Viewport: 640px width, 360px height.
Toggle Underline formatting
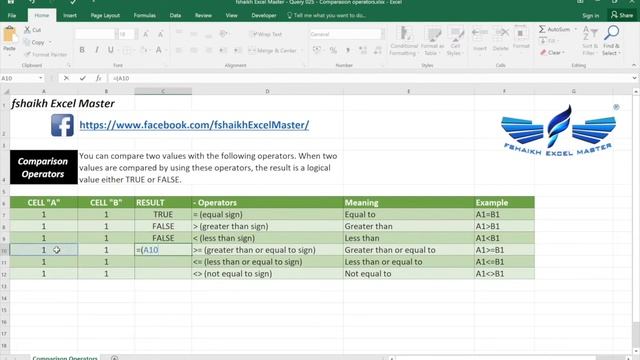point(110,50)
